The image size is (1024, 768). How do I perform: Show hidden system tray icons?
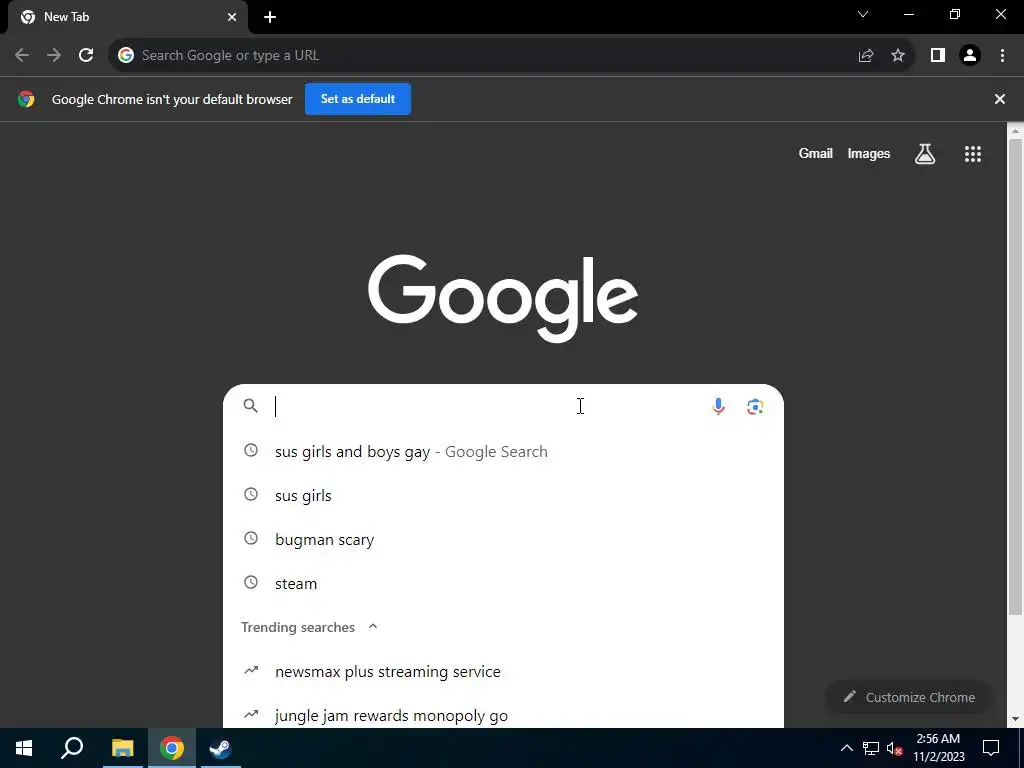(x=846, y=748)
